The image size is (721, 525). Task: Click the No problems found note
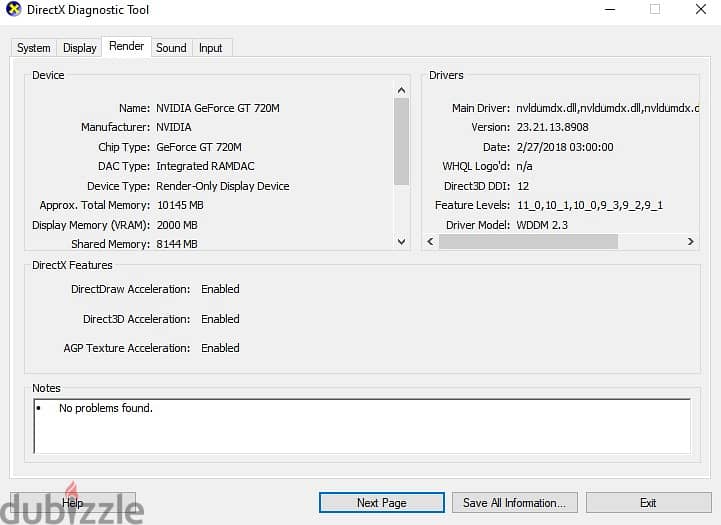[x=106, y=408]
